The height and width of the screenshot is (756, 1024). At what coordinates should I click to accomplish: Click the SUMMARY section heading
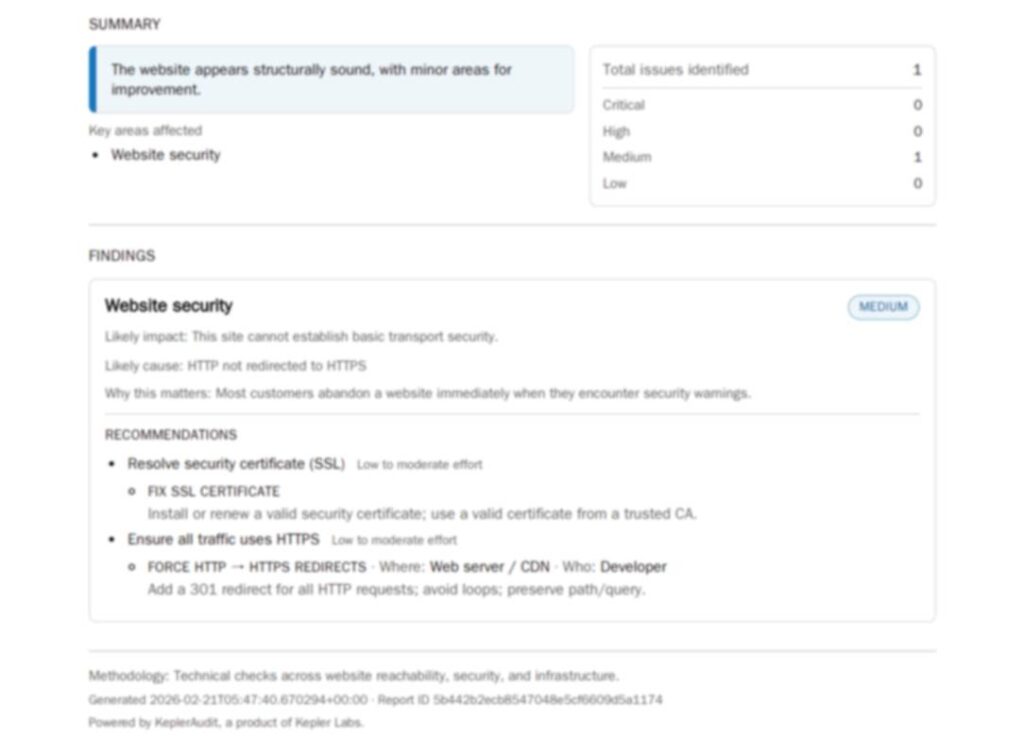click(124, 24)
